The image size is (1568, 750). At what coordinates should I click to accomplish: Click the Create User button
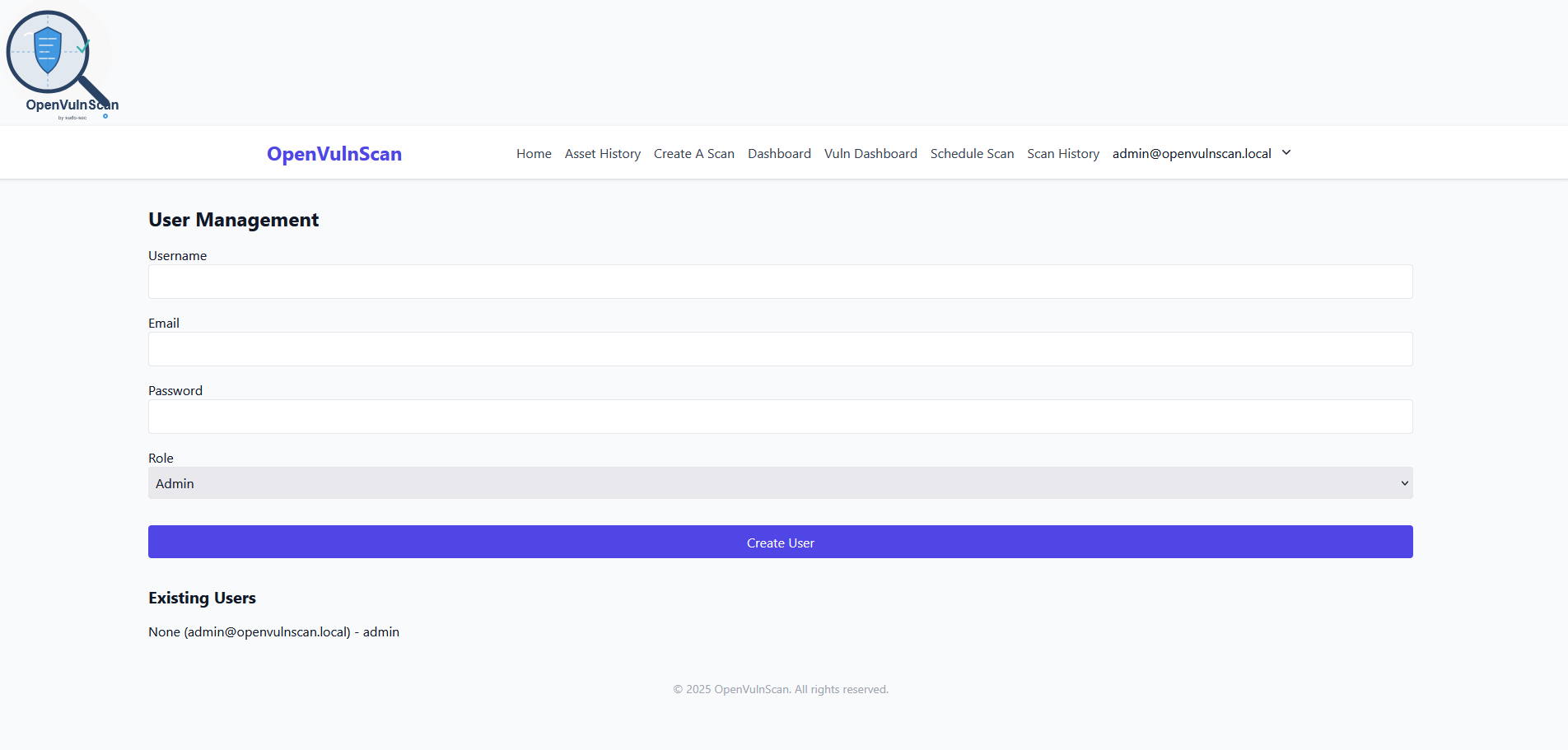(x=781, y=542)
